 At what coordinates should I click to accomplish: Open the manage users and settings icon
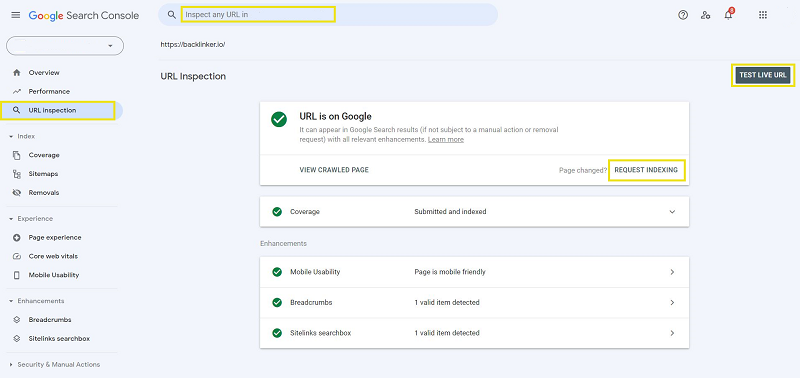click(x=706, y=15)
